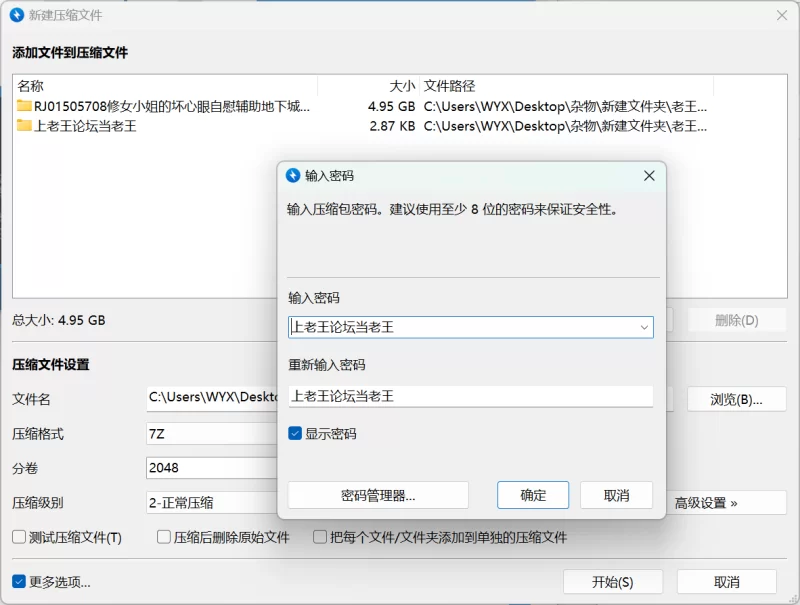Click the Bandizip logo in password dialog title
This screenshot has height=605, width=800.
pos(293,175)
